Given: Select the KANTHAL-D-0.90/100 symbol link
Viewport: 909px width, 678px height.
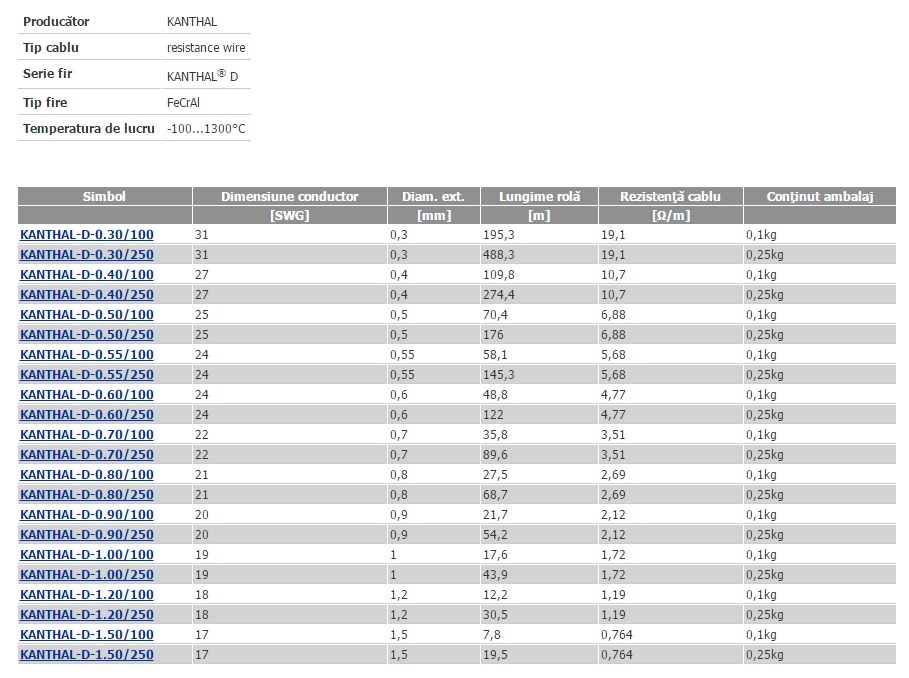Looking at the screenshot, I should coord(87,515).
